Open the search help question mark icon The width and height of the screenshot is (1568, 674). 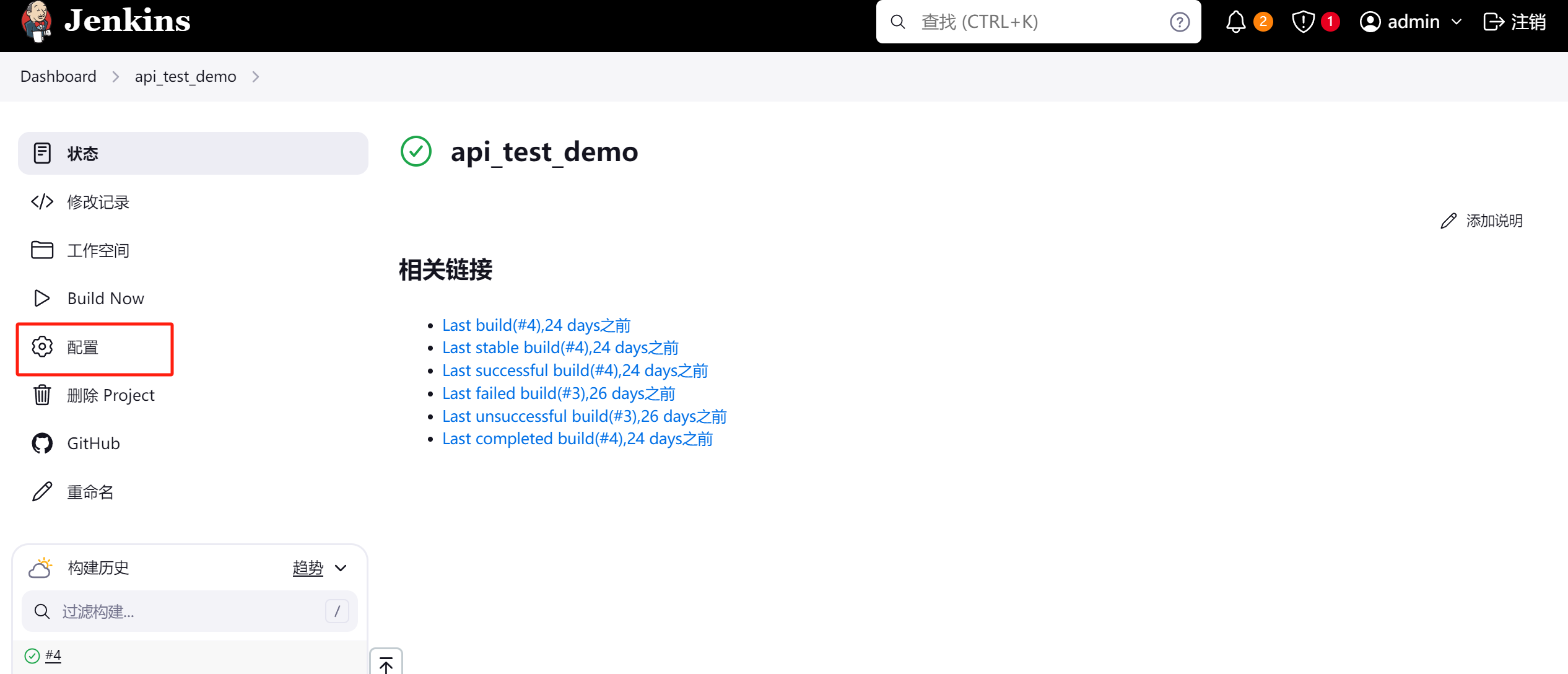[x=1180, y=22]
